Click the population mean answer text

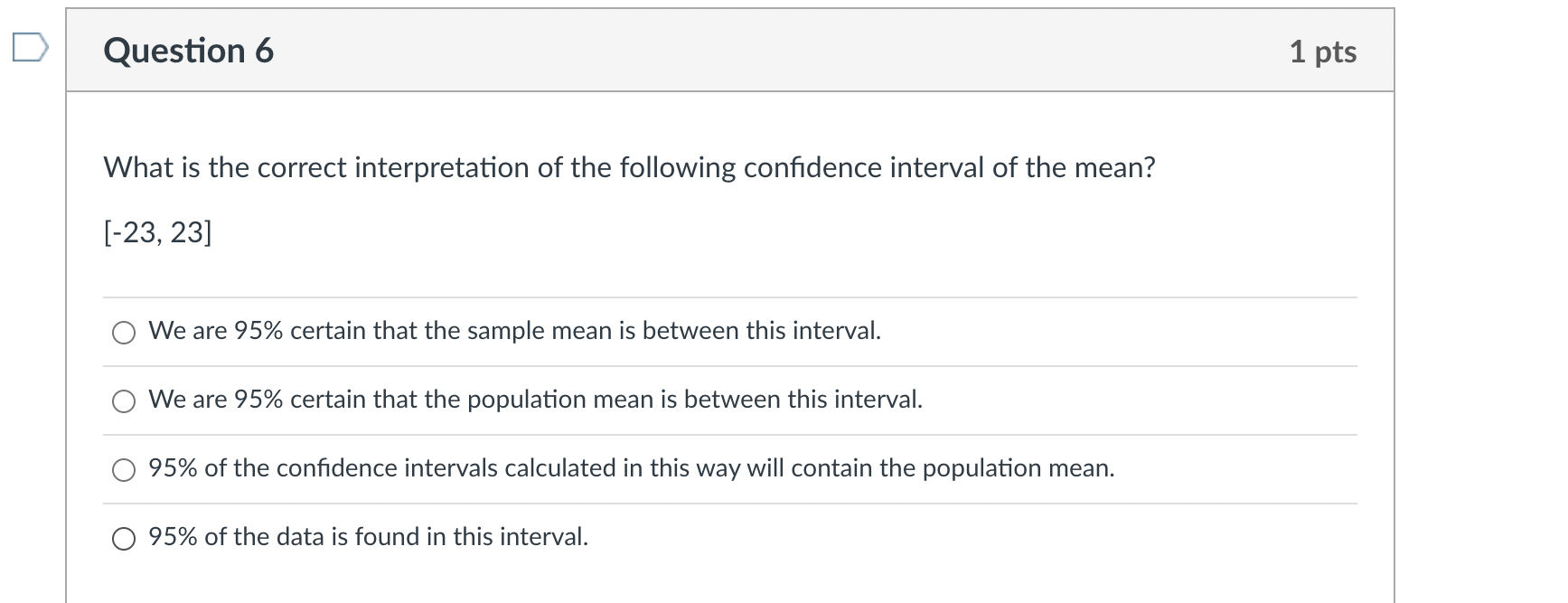click(x=536, y=399)
